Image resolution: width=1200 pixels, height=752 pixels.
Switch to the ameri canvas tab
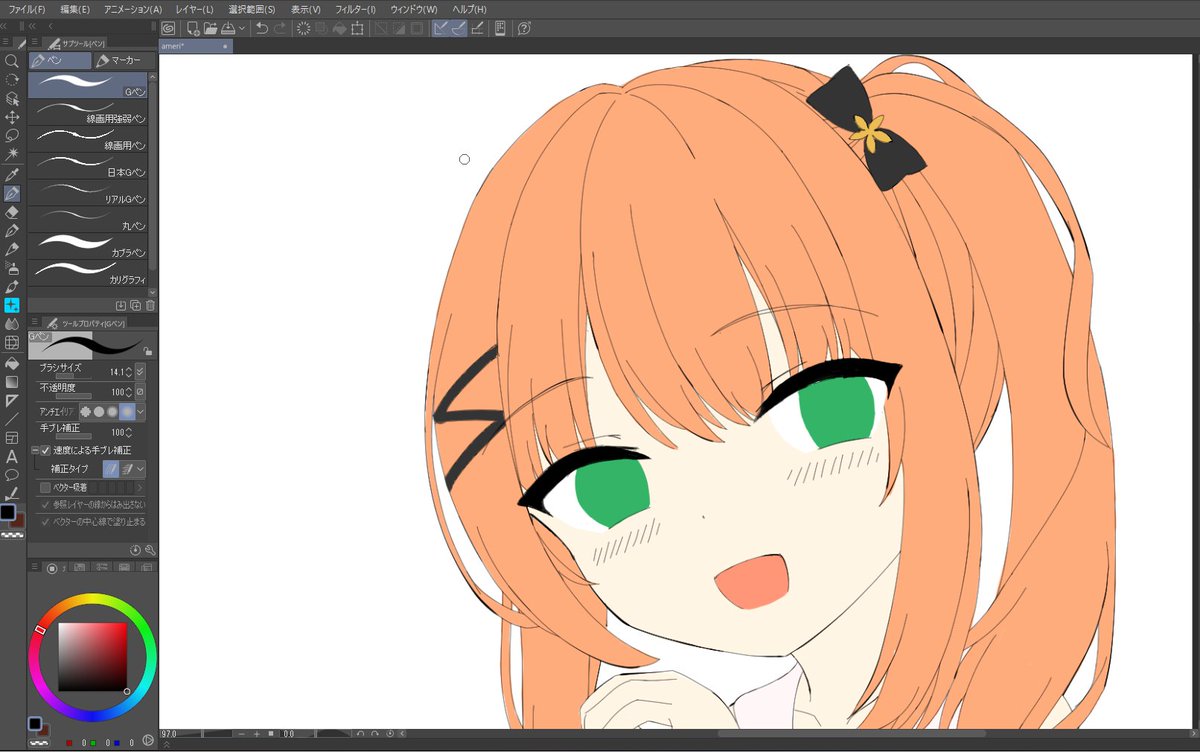[x=196, y=46]
